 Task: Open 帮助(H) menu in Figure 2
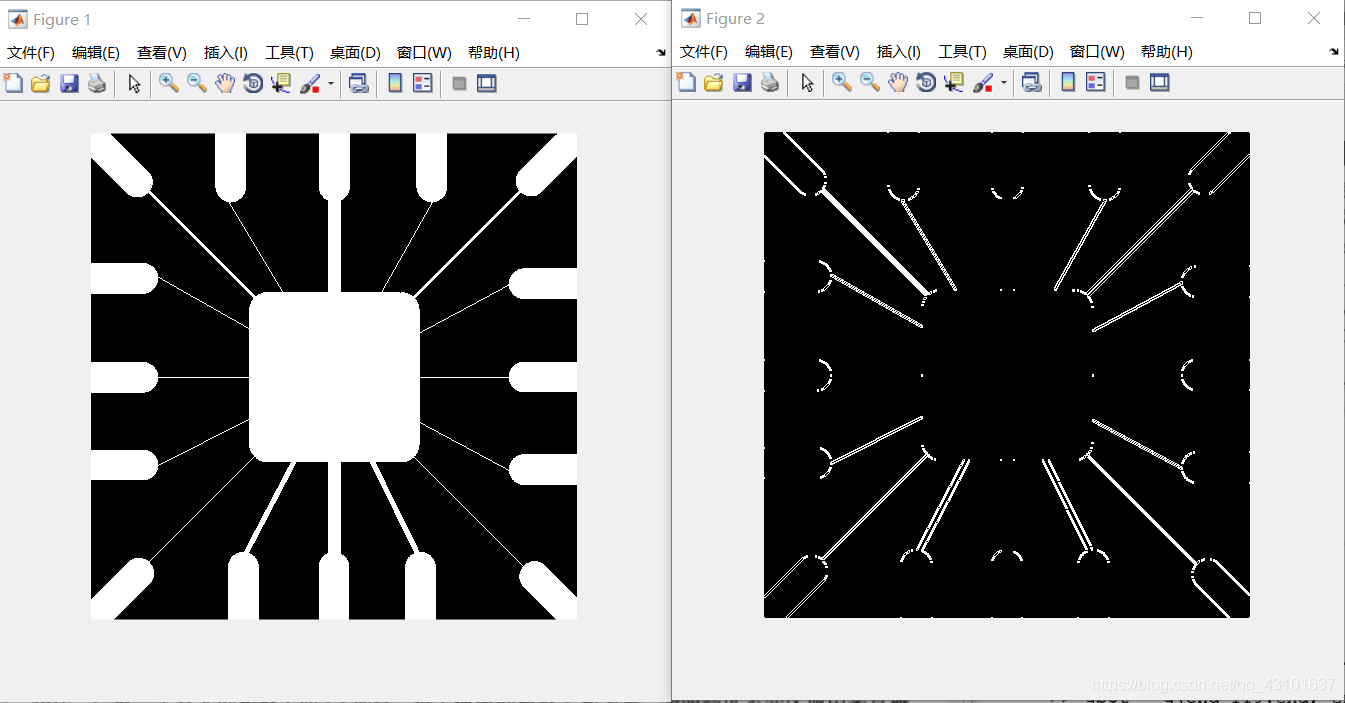(1167, 52)
